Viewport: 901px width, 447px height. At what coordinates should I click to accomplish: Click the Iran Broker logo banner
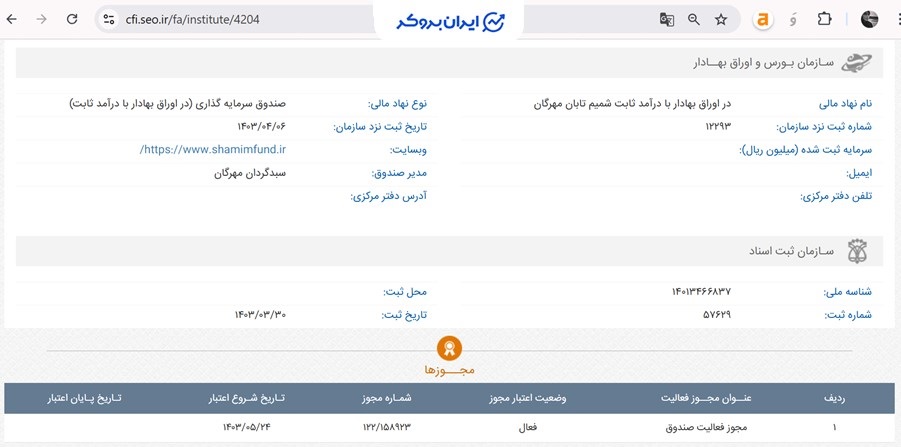pos(449,21)
